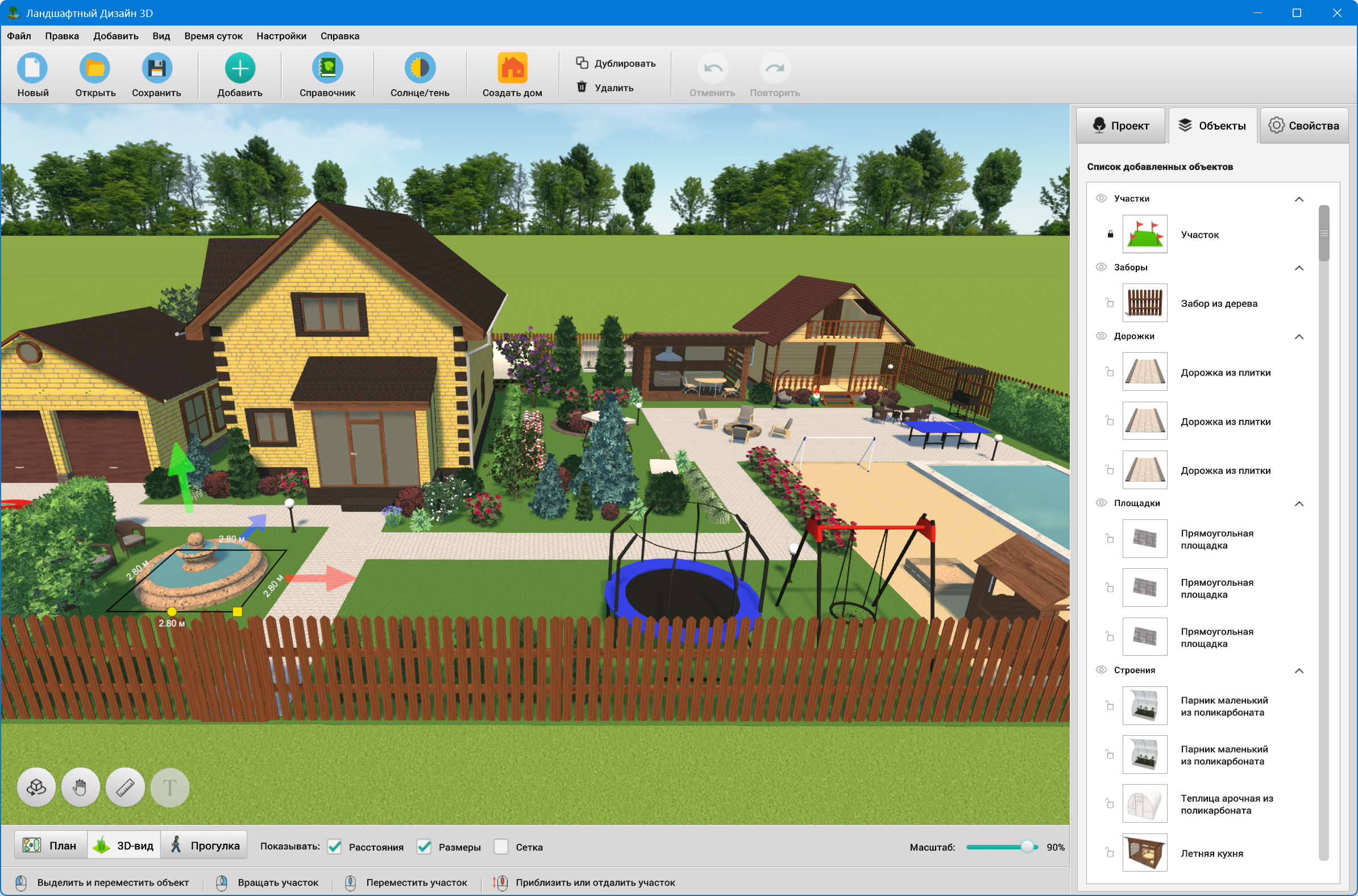The width and height of the screenshot is (1358, 896).
Task: Click the Добавить plus icon
Action: tap(239, 69)
